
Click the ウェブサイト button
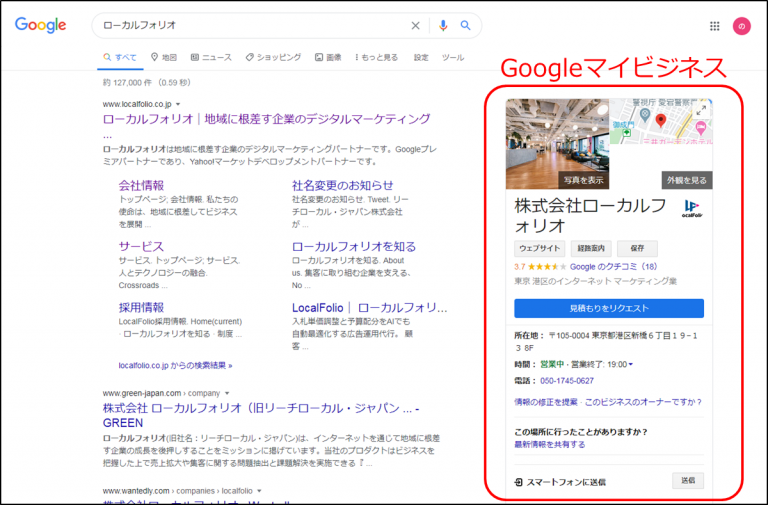pos(539,248)
